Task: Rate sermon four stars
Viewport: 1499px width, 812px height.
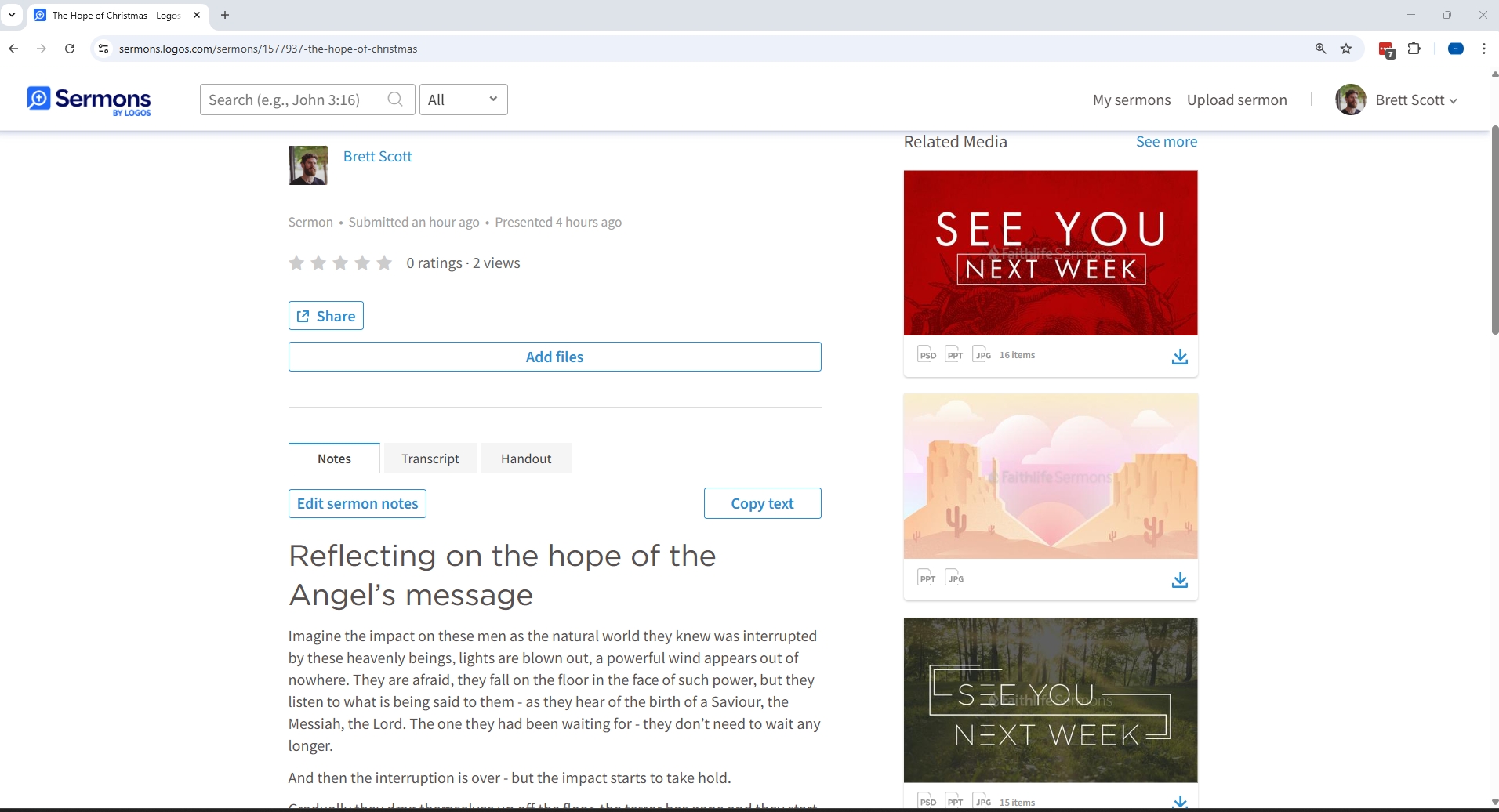Action: coord(362,263)
